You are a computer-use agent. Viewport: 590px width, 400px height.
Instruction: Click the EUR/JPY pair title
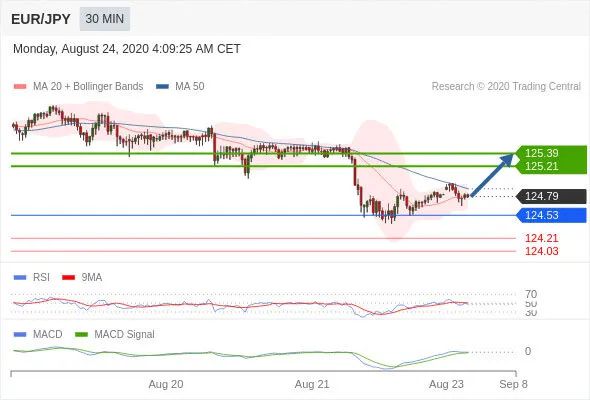point(41,19)
